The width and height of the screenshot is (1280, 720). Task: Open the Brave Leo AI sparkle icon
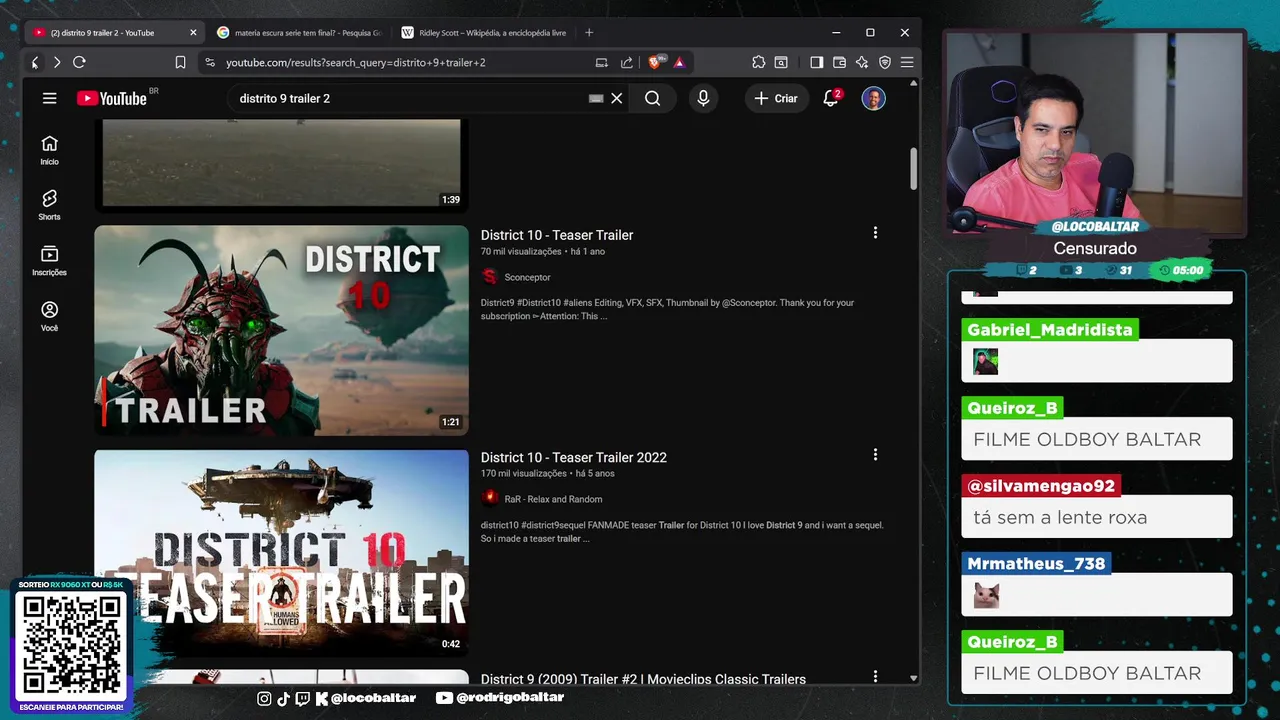[x=862, y=62]
